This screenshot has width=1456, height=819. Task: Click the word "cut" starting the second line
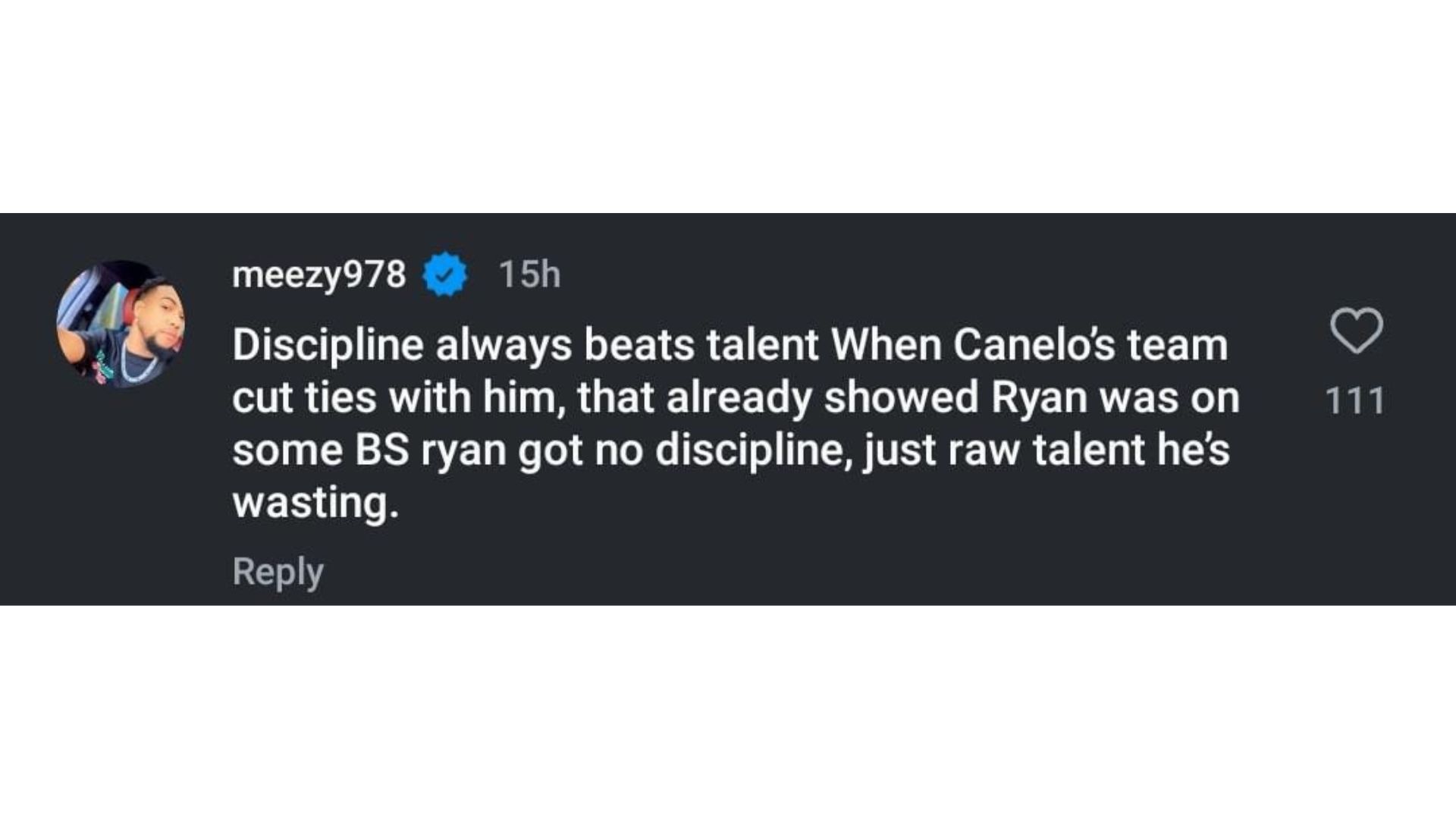(262, 398)
